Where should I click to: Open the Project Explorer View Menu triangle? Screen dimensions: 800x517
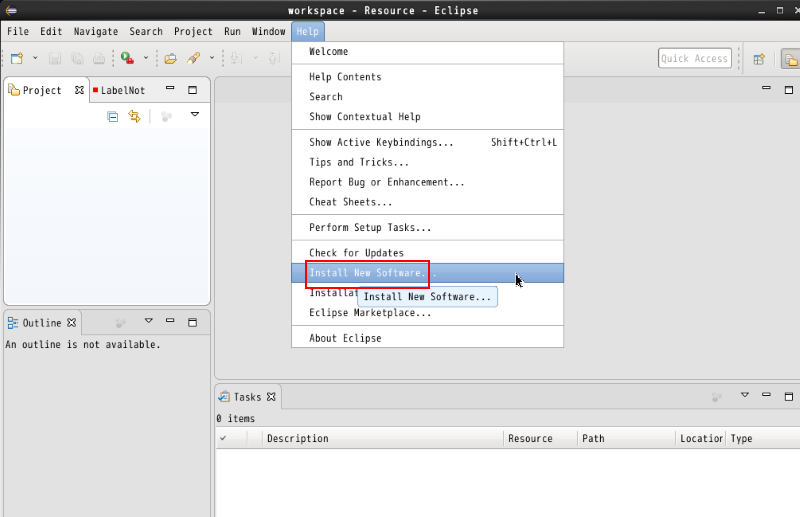click(195, 114)
